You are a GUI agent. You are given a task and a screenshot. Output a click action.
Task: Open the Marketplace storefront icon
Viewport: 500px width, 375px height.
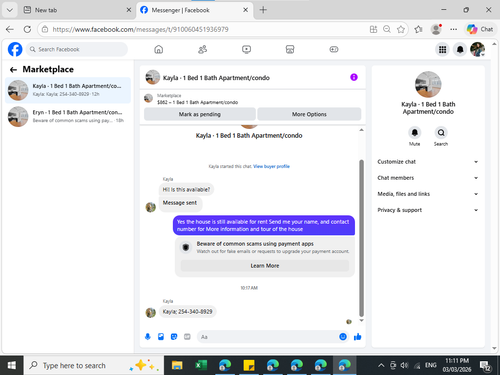point(290,49)
